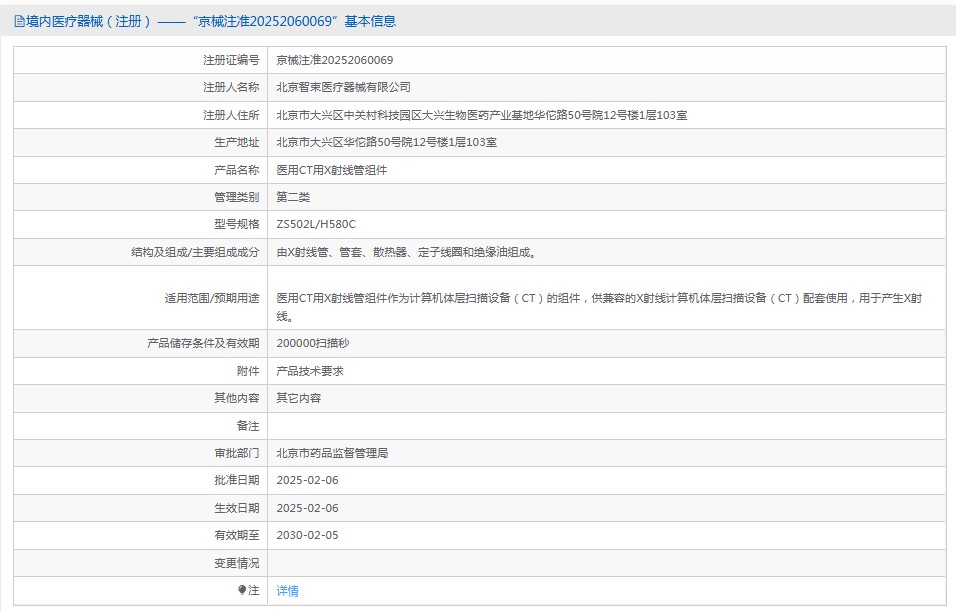Click the document icon in the page header
The width and height of the screenshot is (956, 612).
click(x=19, y=22)
